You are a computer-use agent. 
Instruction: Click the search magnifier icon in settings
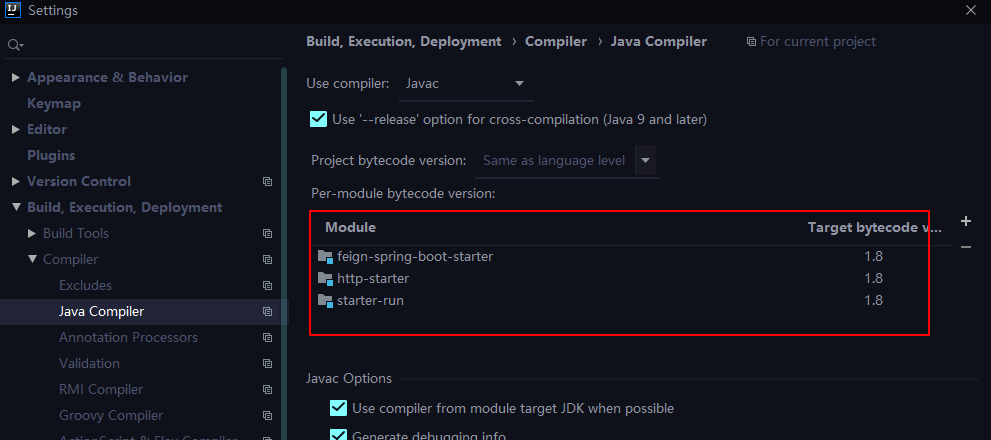coord(15,45)
